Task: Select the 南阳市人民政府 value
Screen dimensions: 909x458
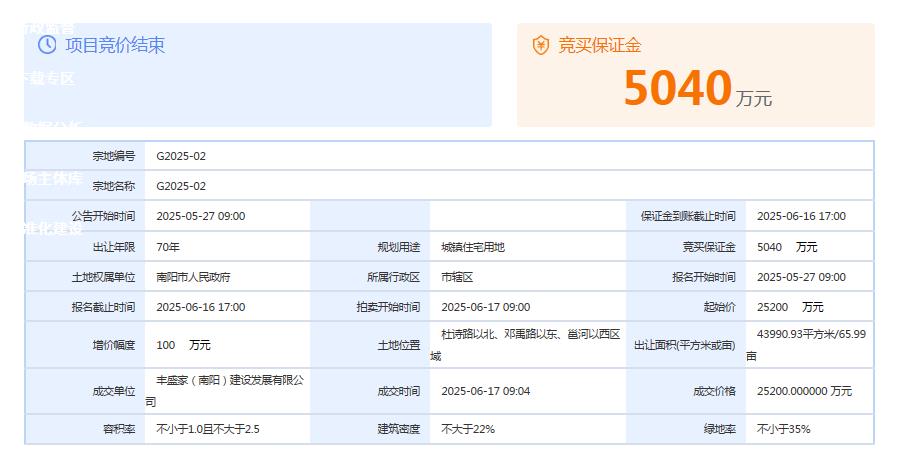Action: pos(193,277)
